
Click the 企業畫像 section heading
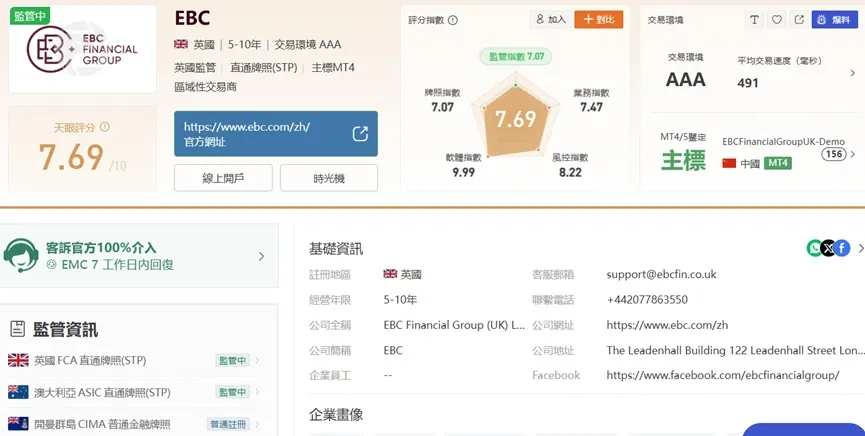(336, 415)
